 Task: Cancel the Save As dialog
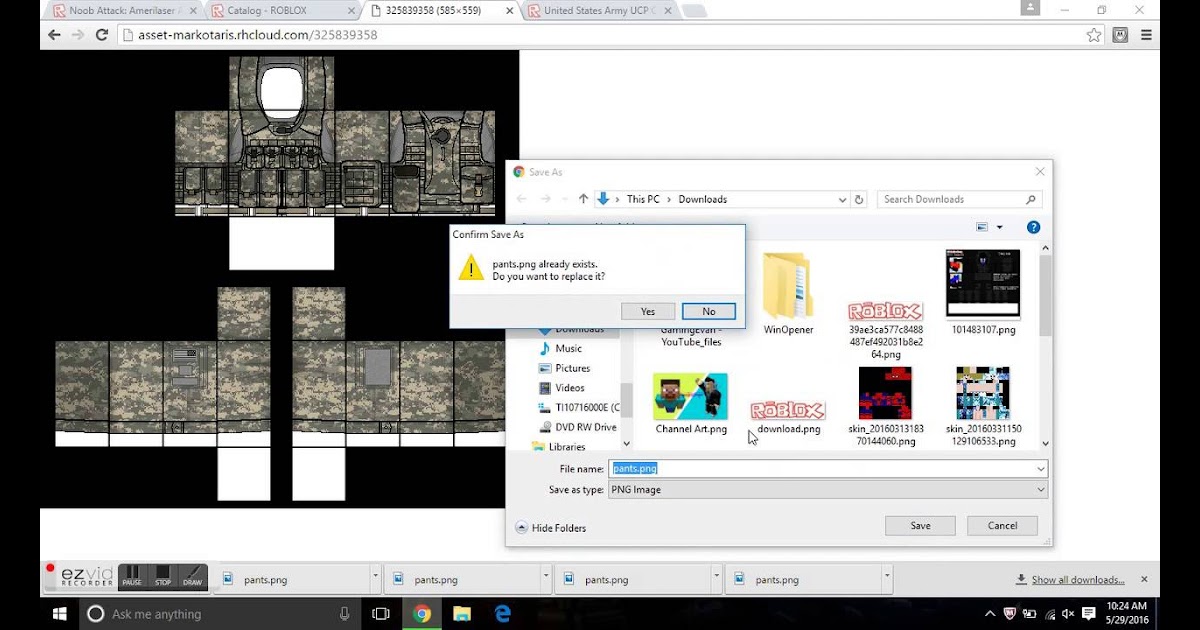tap(1002, 526)
